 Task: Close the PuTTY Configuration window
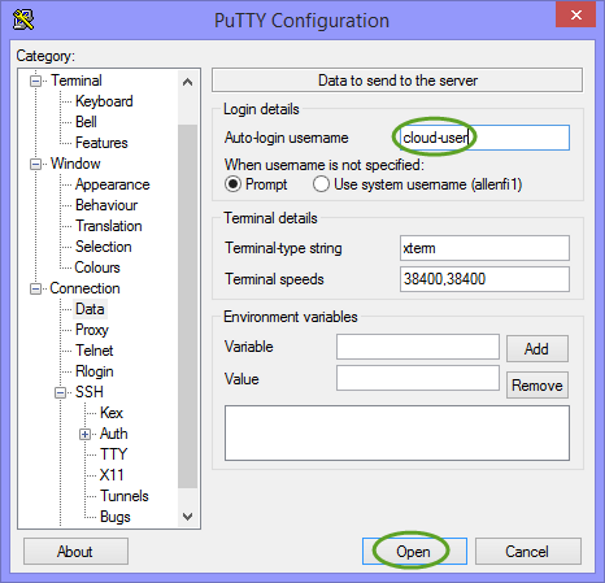575,15
